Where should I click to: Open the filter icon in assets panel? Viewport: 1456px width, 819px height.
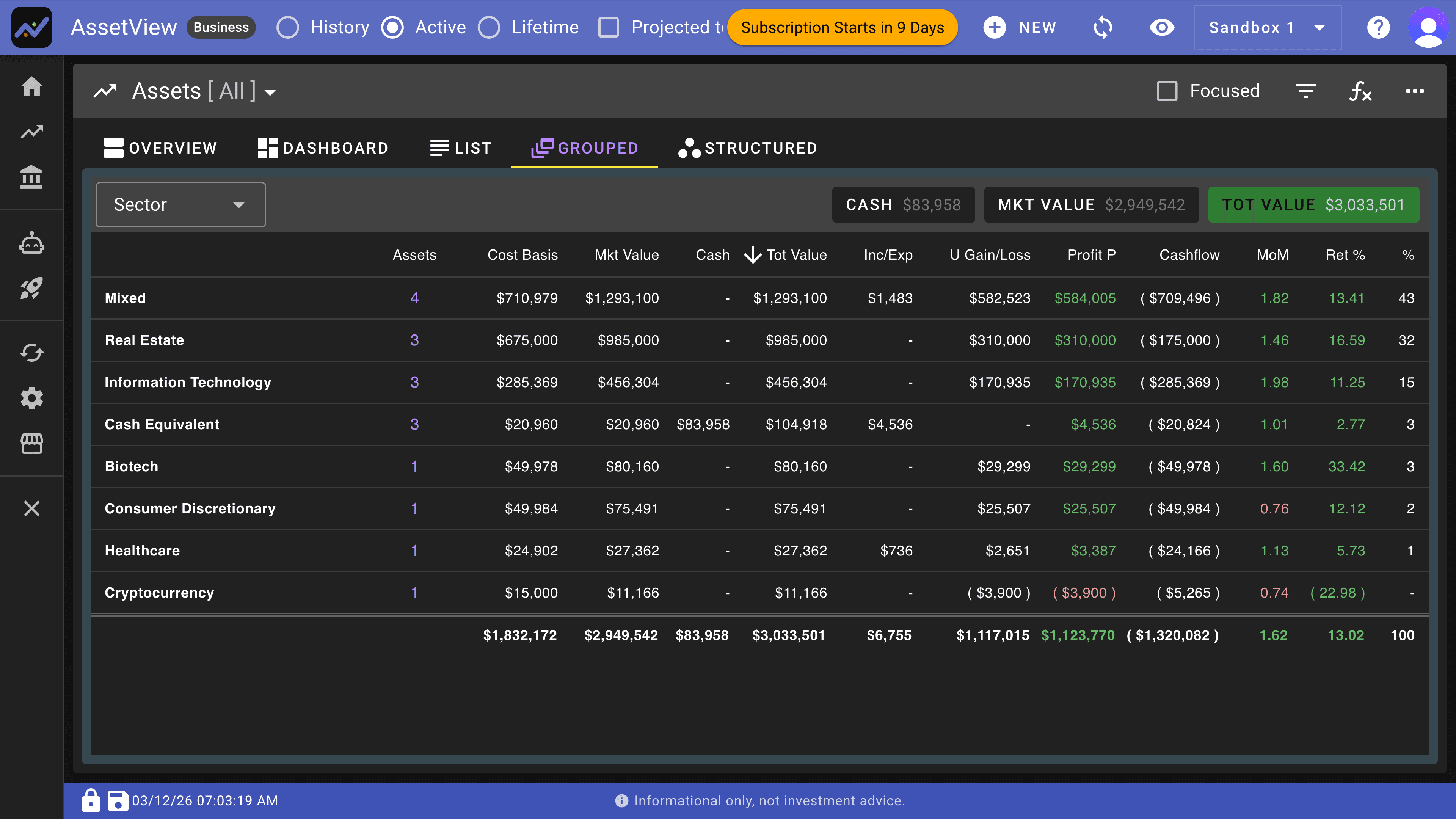[1305, 91]
